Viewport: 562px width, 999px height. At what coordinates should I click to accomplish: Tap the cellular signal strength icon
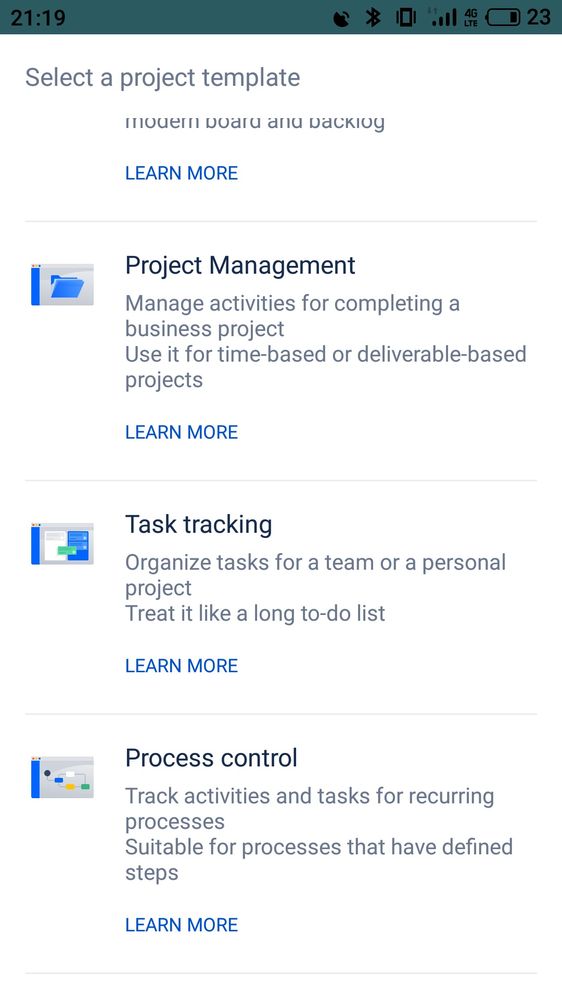443,17
